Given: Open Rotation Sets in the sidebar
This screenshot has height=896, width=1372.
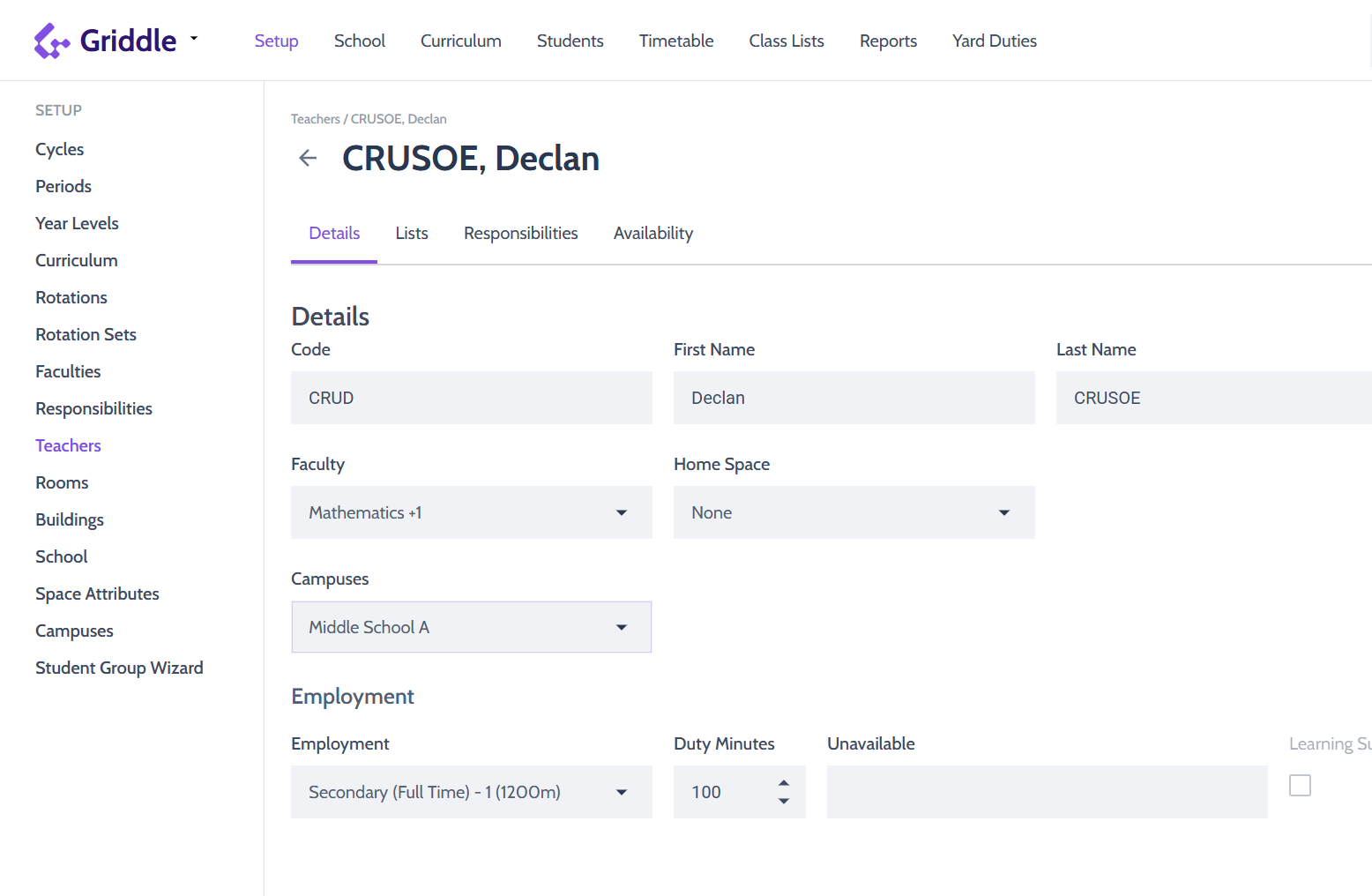Looking at the screenshot, I should [x=86, y=334].
